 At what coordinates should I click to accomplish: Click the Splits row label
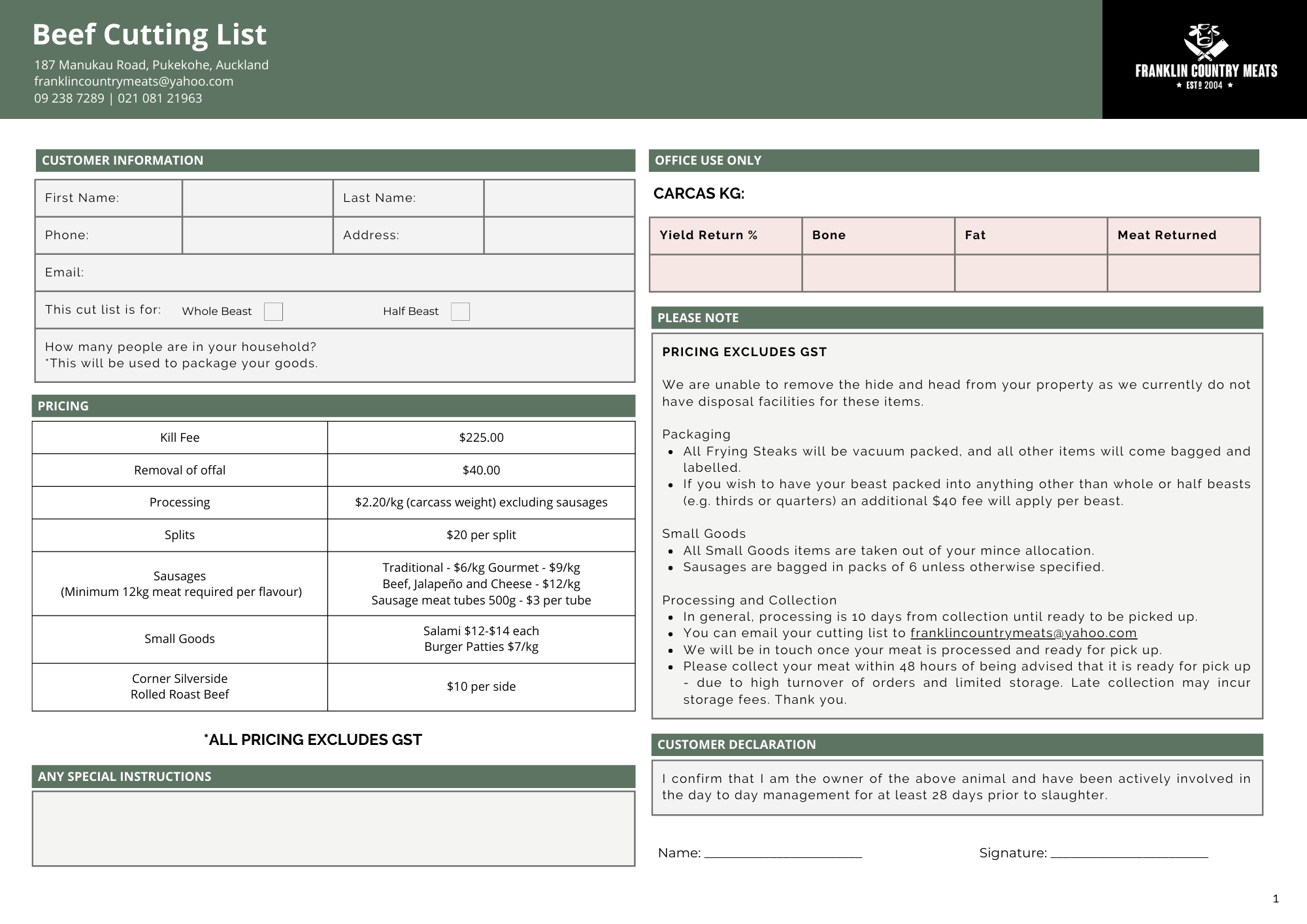[x=180, y=535]
